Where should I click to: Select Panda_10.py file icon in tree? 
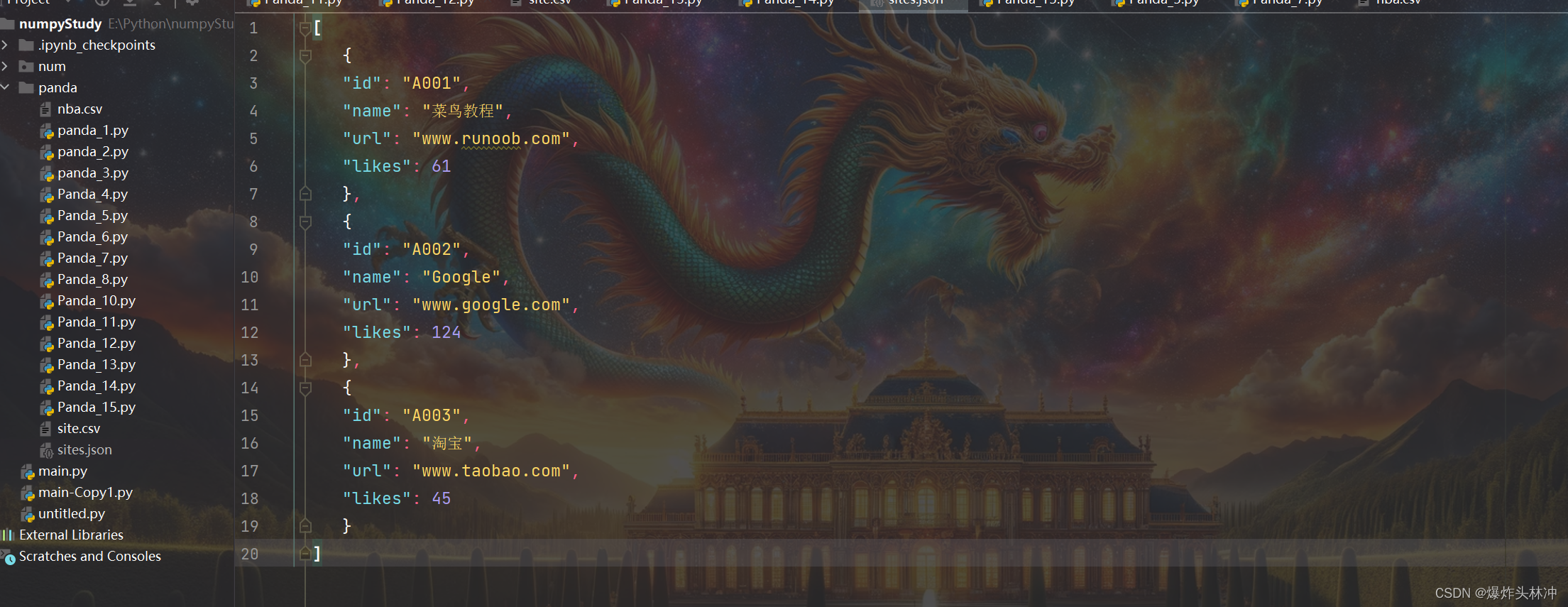click(46, 301)
